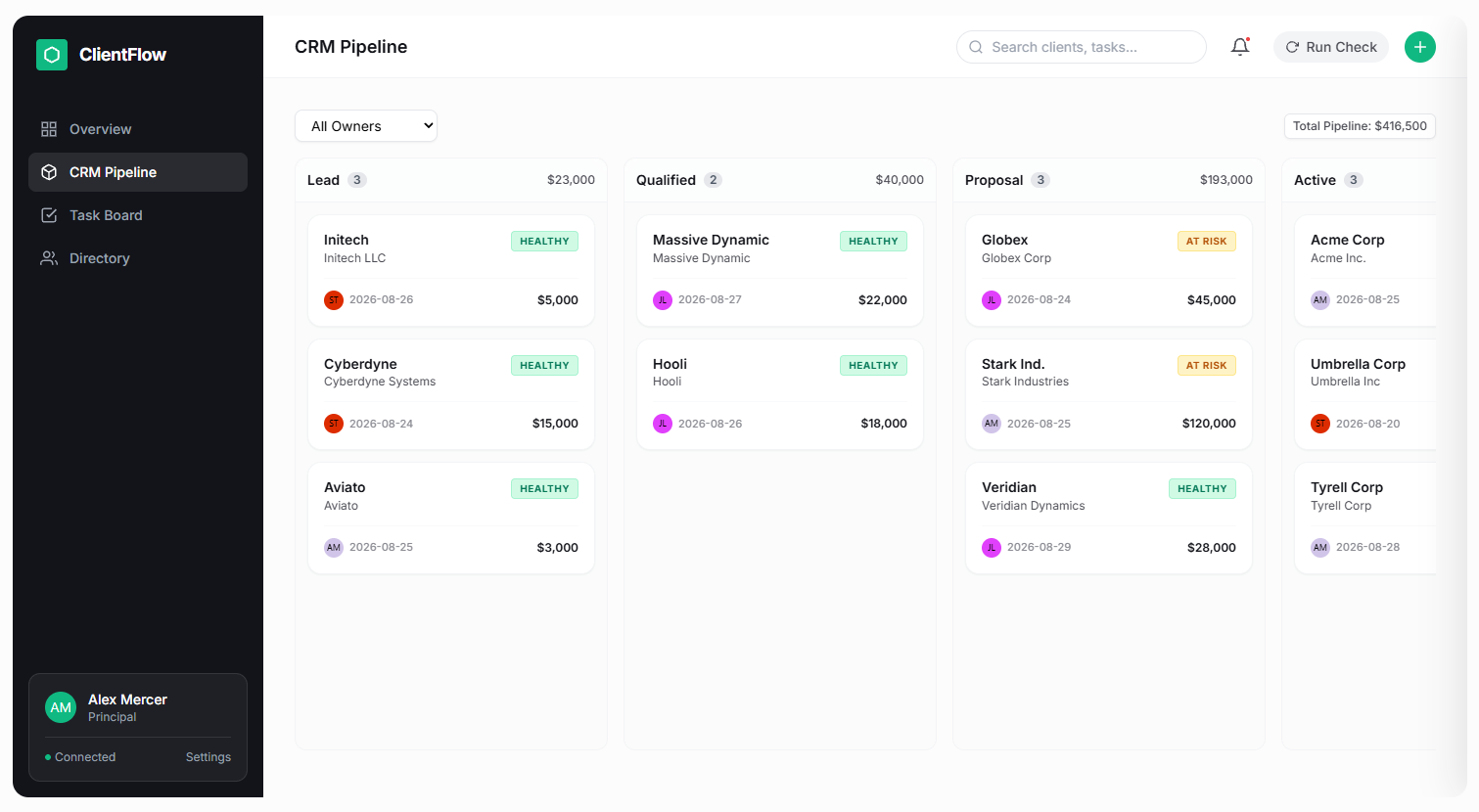Viewport: 1479px width, 812px height.
Task: Click the green plus add button
Action: [1420, 47]
